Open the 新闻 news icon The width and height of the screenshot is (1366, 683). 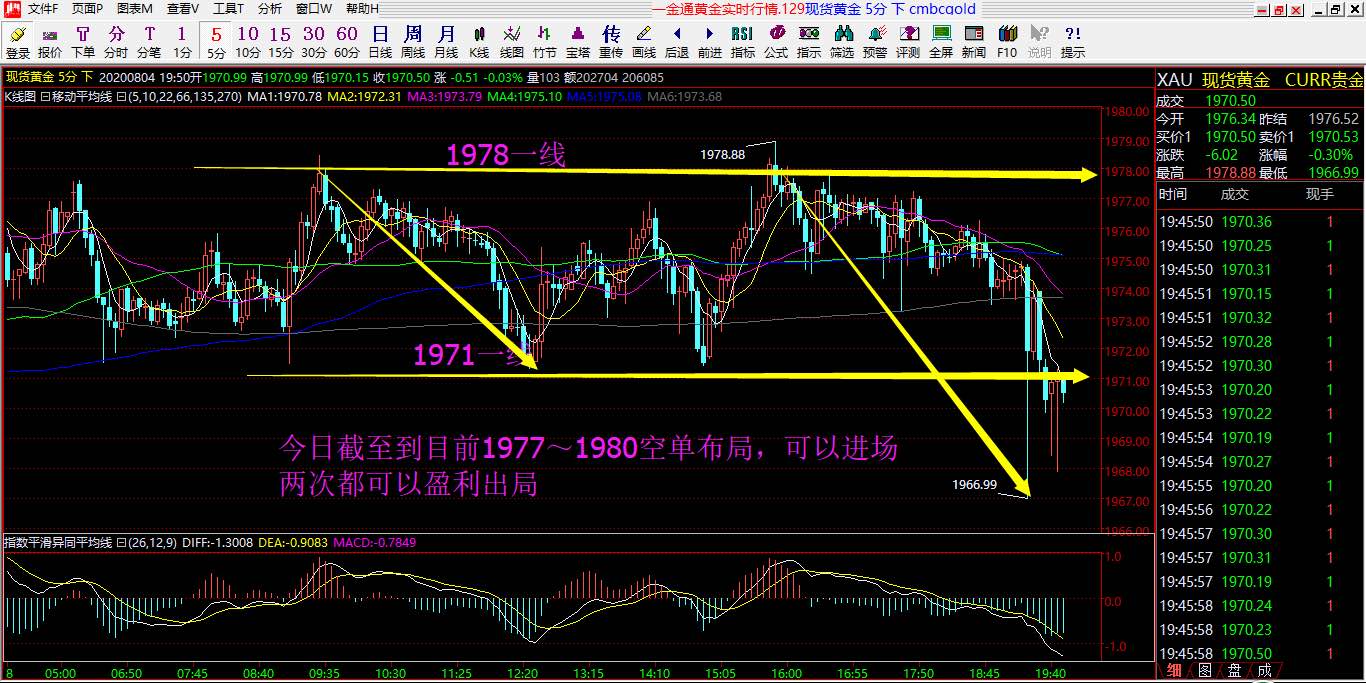click(x=974, y=43)
